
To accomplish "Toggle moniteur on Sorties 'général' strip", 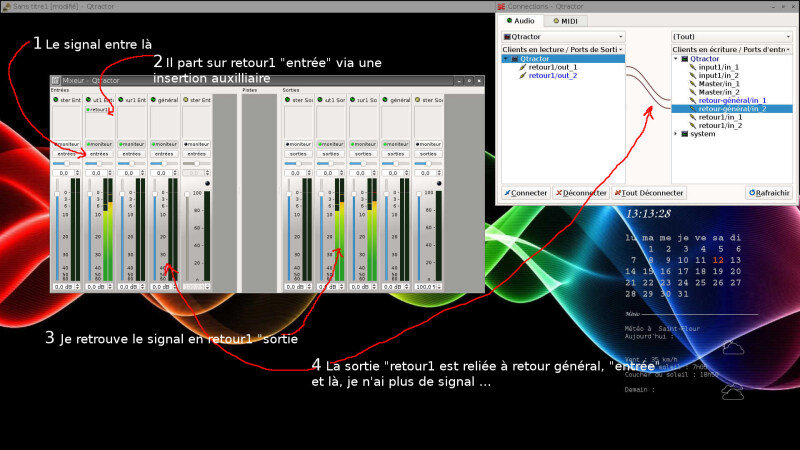I will click(396, 144).
